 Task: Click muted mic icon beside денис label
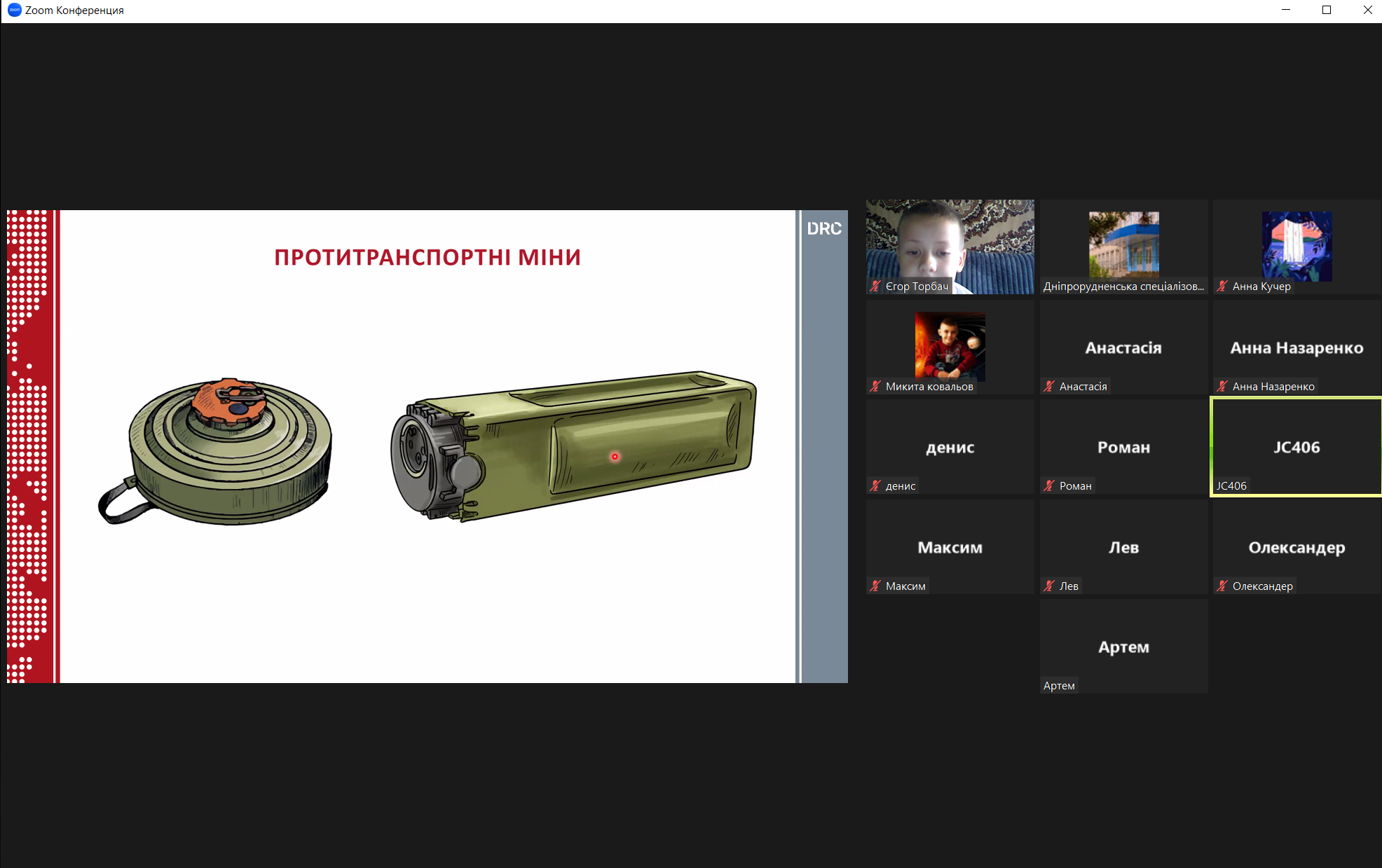click(875, 485)
